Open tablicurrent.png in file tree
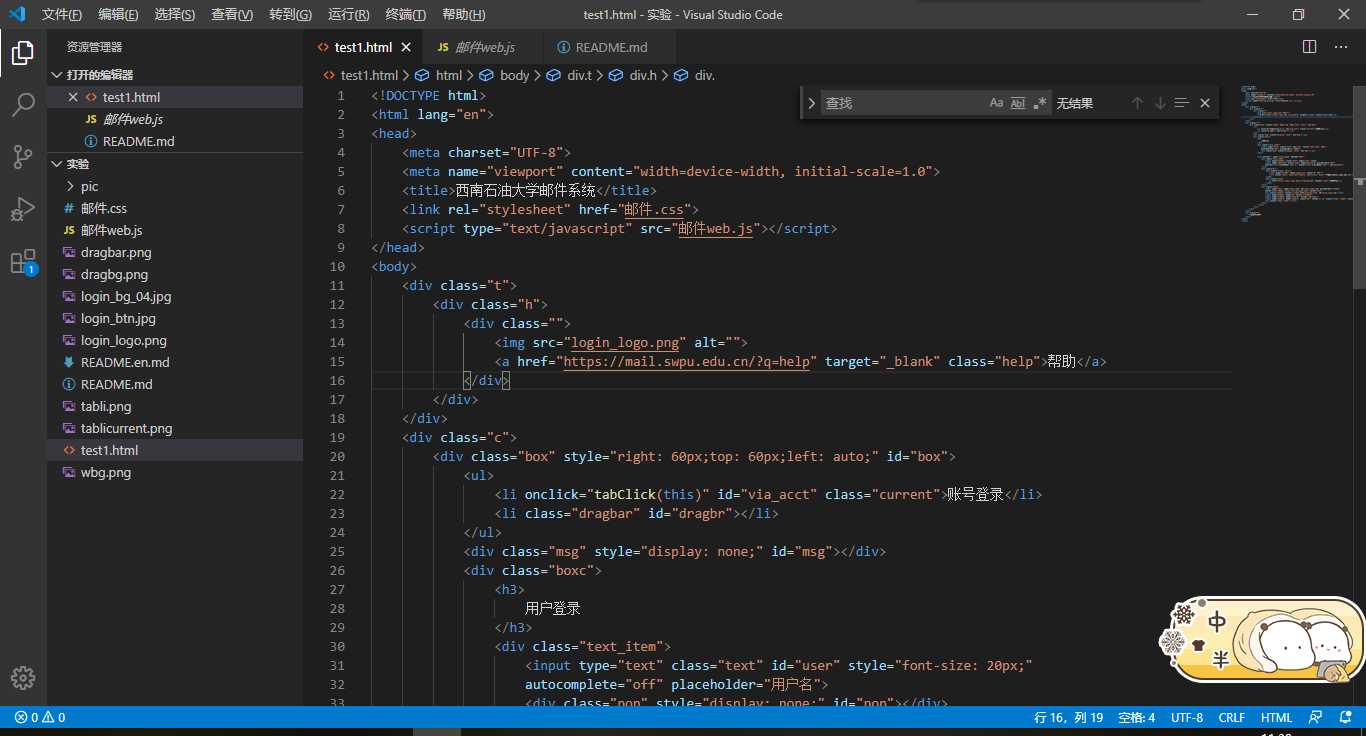Image resolution: width=1366 pixels, height=736 pixels. click(175, 428)
